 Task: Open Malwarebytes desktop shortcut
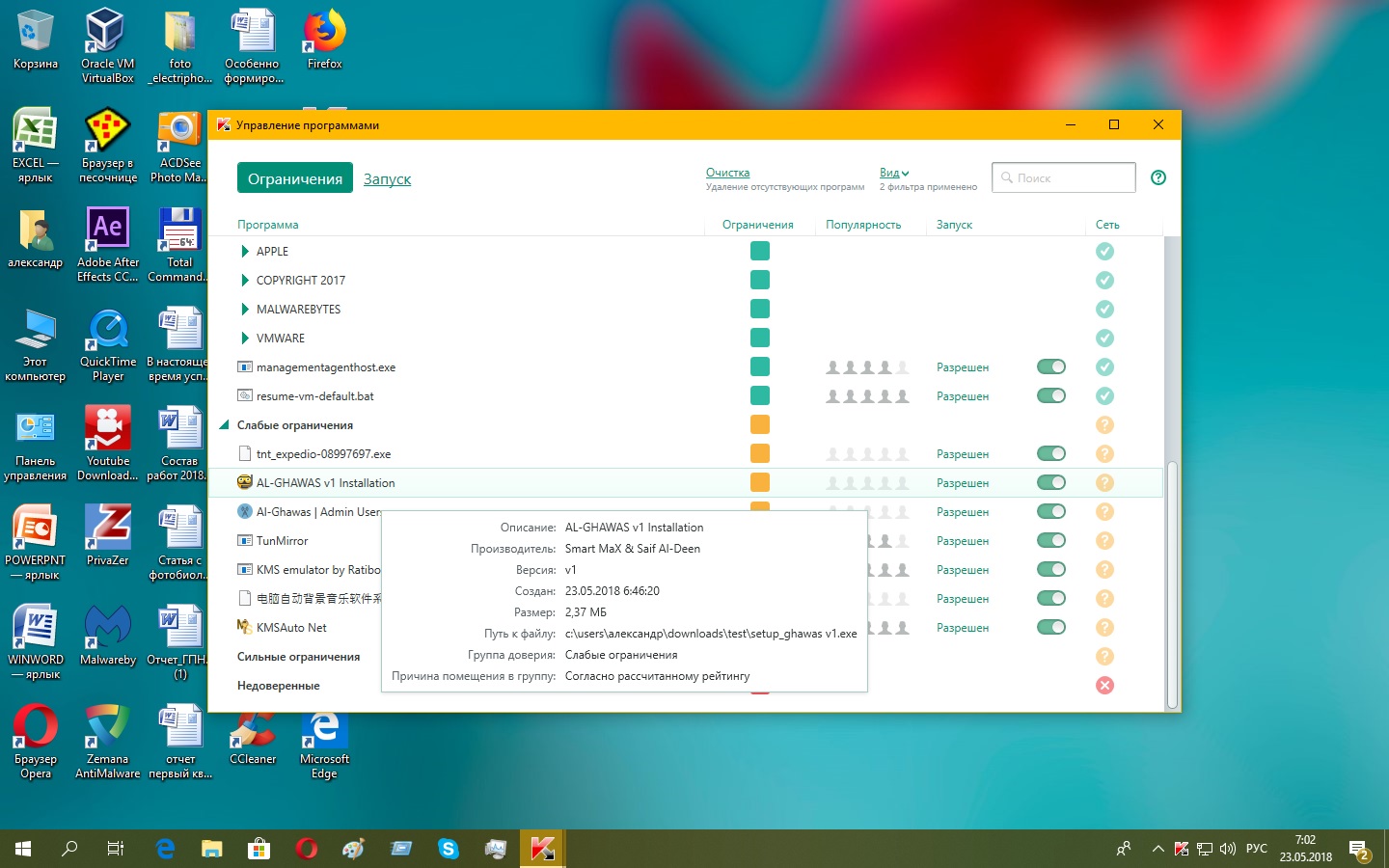pos(107,636)
